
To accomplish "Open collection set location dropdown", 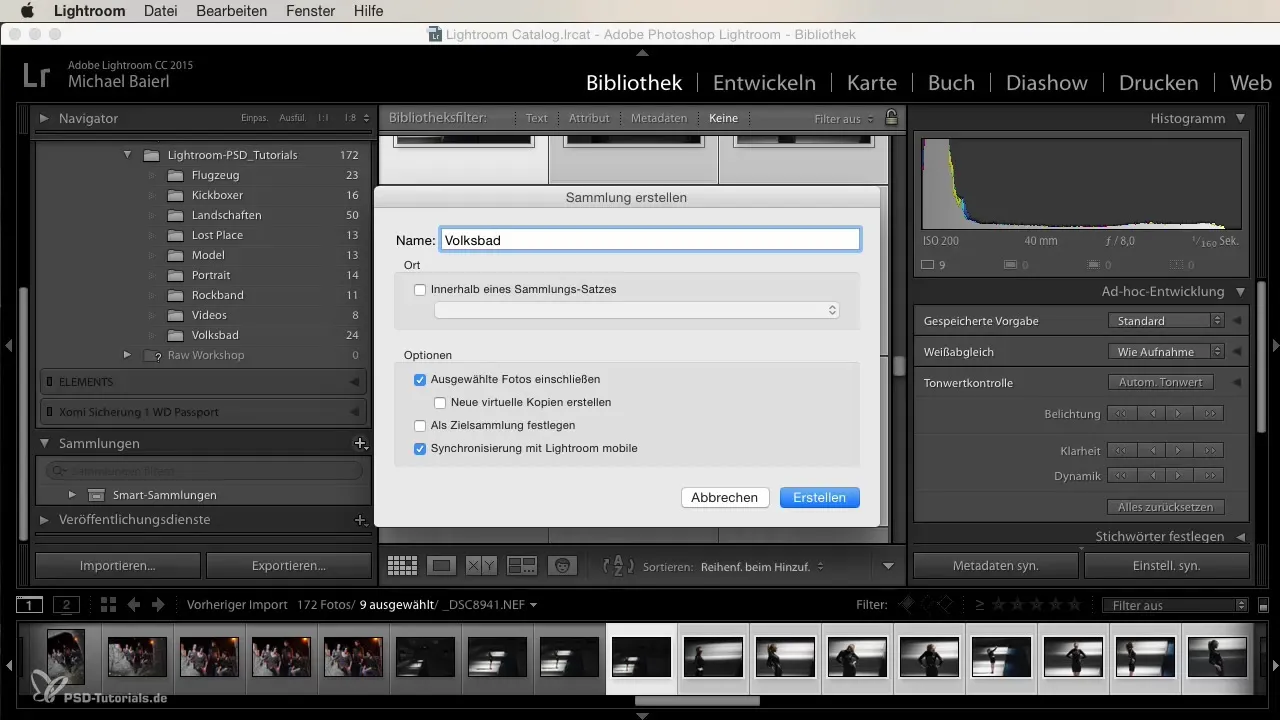I will (x=636, y=311).
